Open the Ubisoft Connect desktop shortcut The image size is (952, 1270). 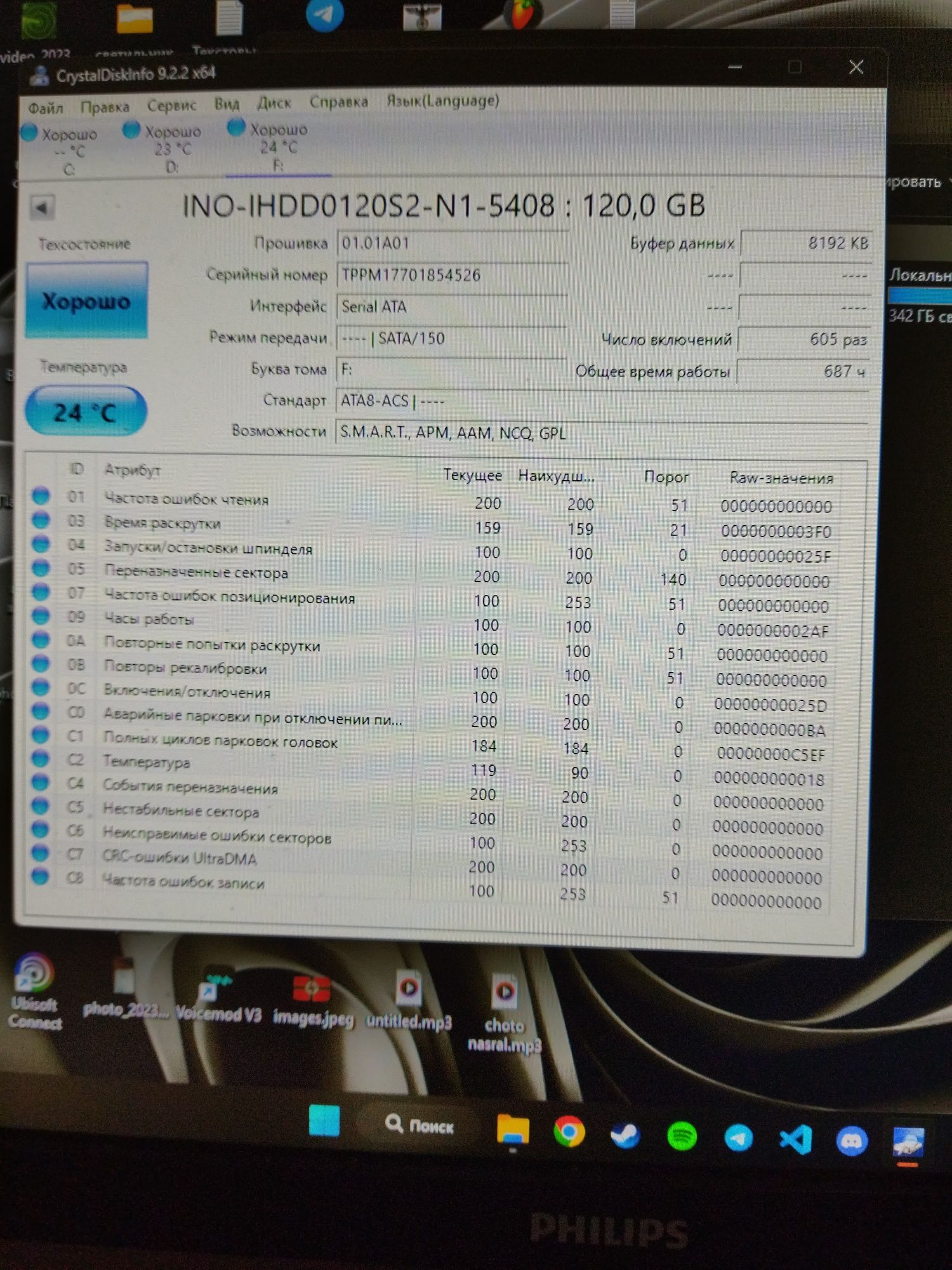(34, 992)
